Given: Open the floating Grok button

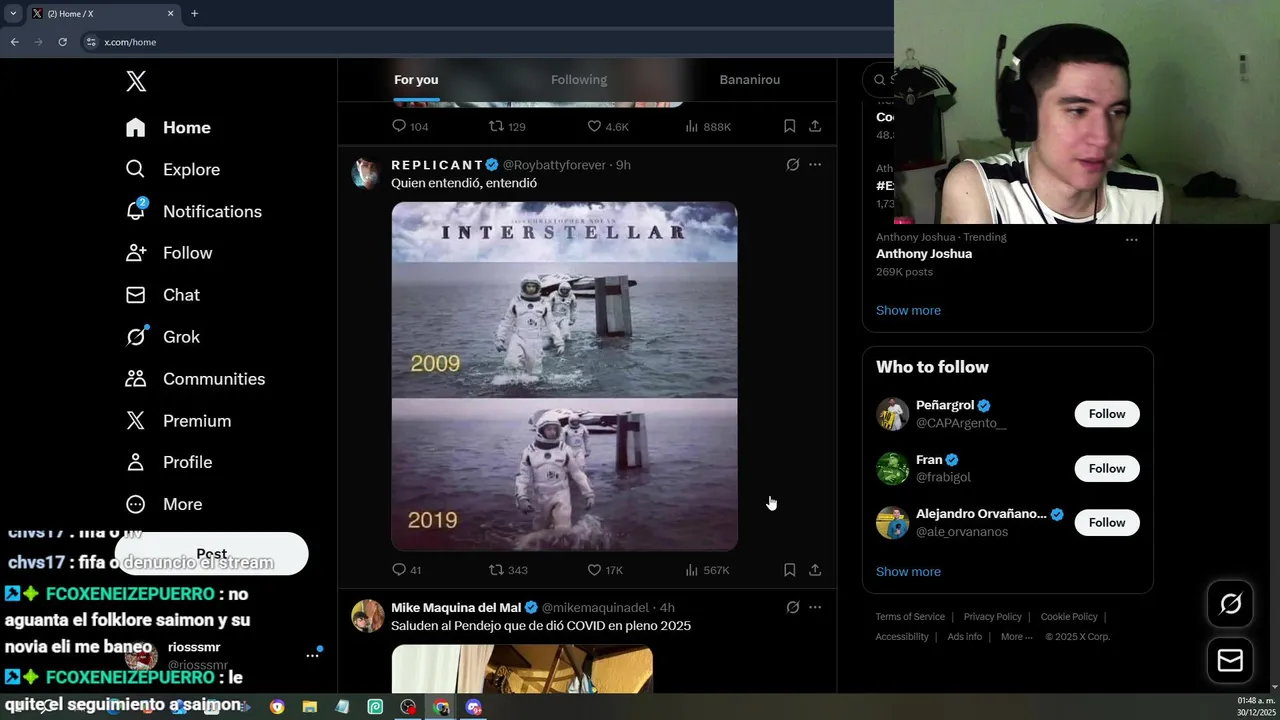Looking at the screenshot, I should pyautogui.click(x=1230, y=603).
